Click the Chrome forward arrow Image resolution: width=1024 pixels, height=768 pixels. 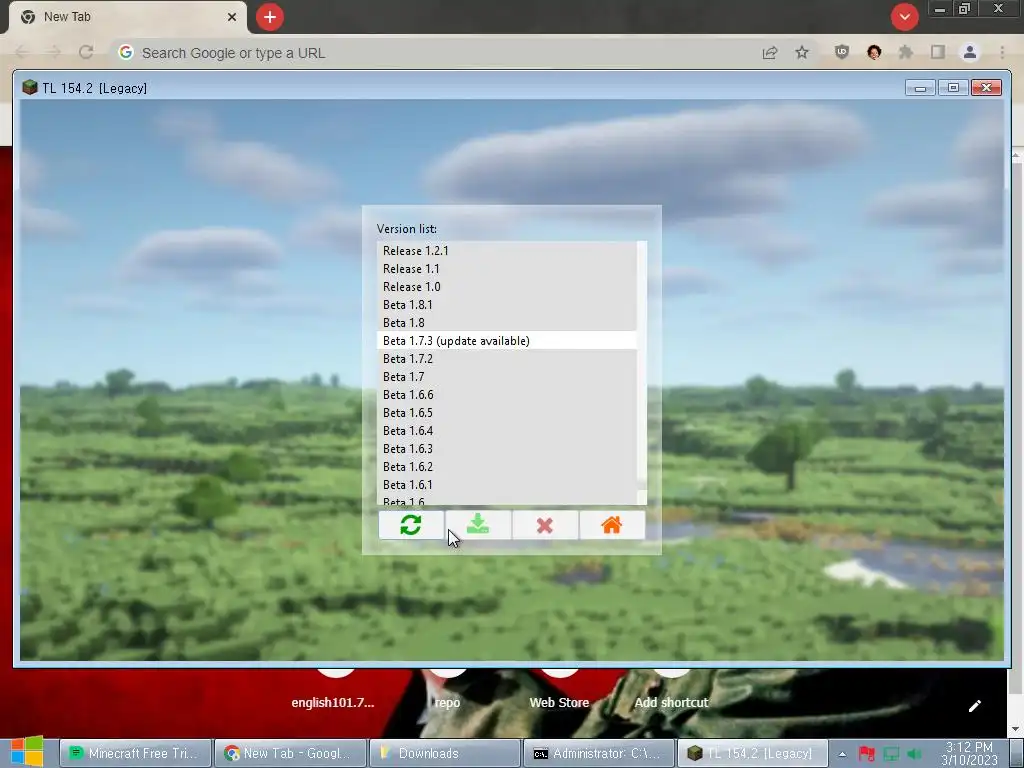54,52
